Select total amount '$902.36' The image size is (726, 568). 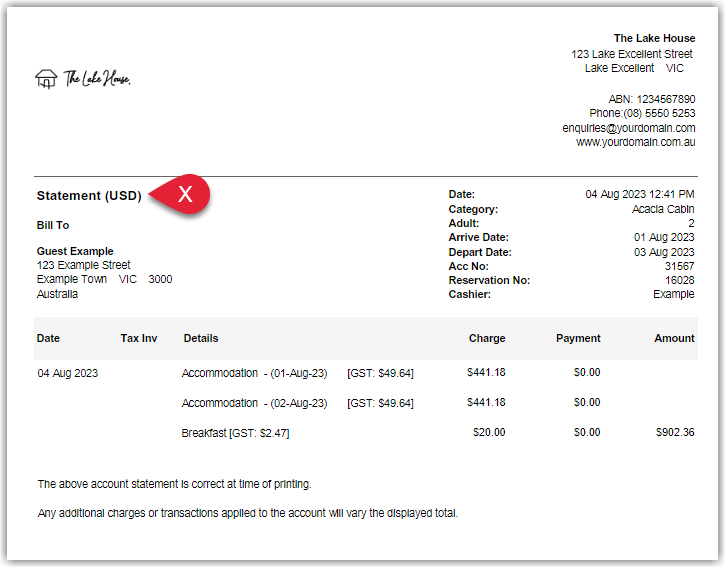[675, 432]
